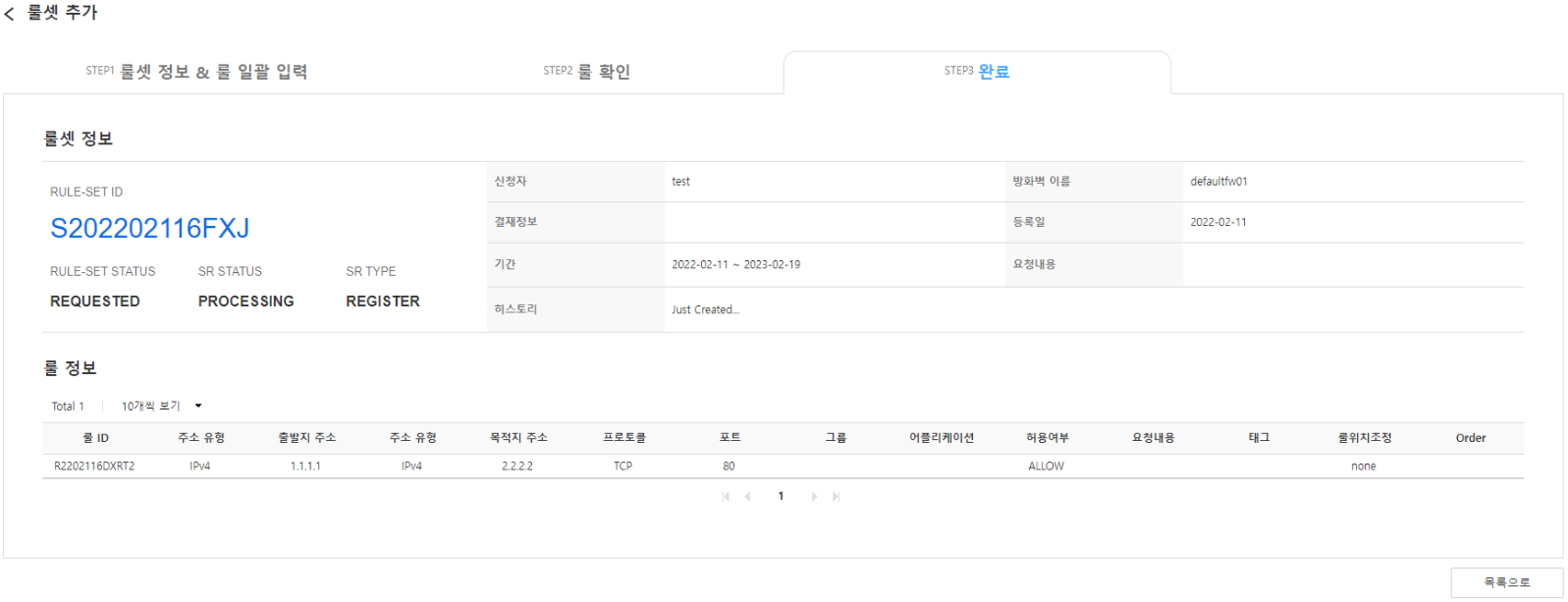Select the STEP3 완료 tab
Viewport: 1568px width, 602px height.
[977, 72]
